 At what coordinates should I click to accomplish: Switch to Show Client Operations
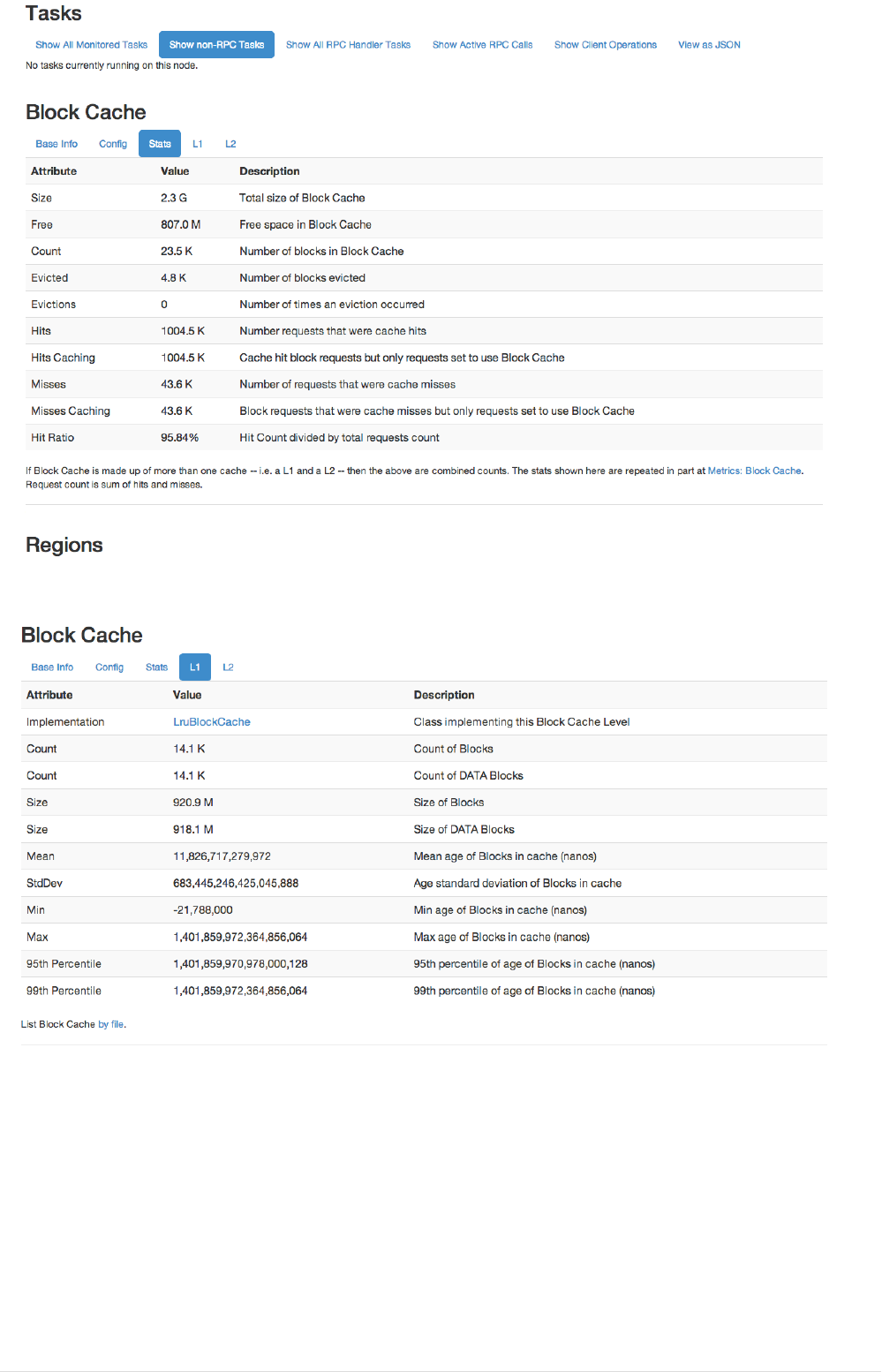(605, 45)
